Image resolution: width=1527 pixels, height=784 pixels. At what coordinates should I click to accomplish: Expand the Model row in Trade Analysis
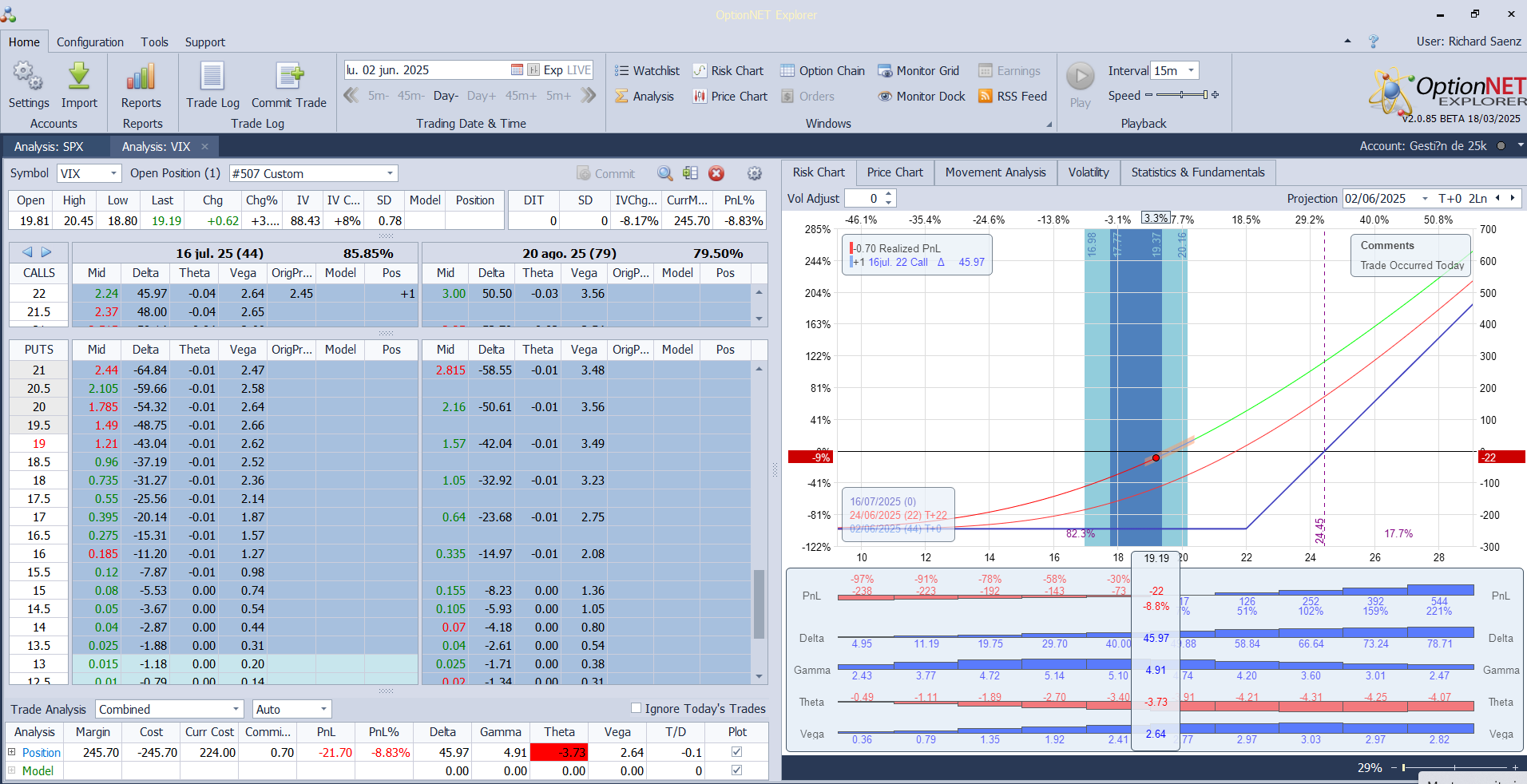coord(12,770)
